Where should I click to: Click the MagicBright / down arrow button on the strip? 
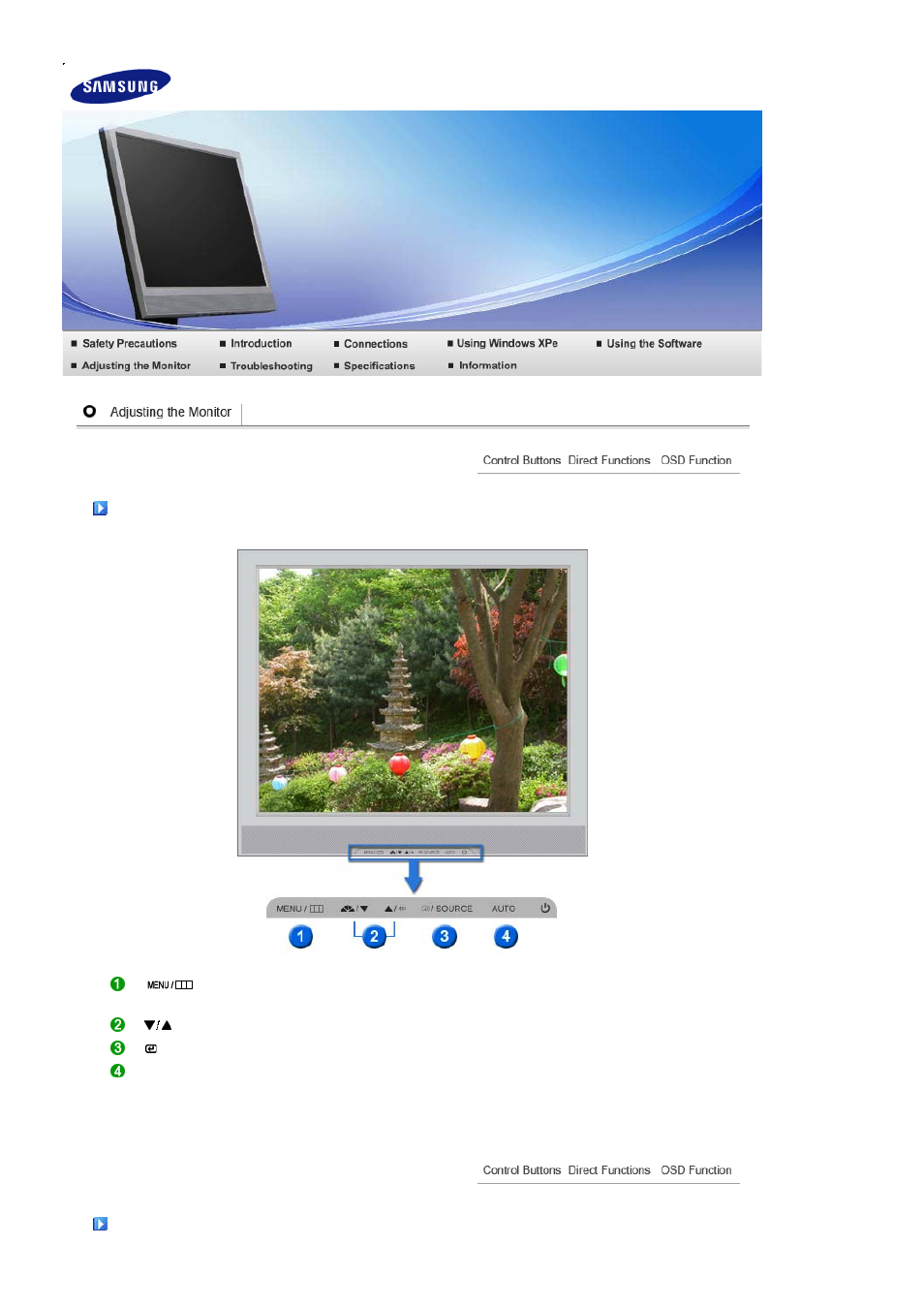(x=354, y=909)
